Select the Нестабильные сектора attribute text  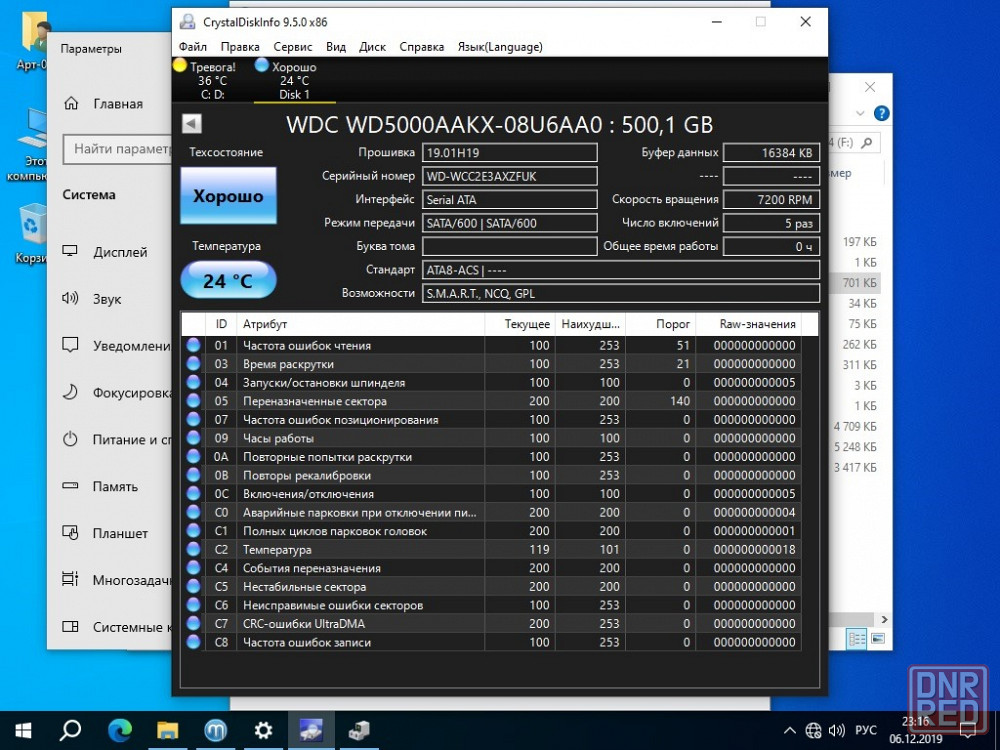coord(304,587)
